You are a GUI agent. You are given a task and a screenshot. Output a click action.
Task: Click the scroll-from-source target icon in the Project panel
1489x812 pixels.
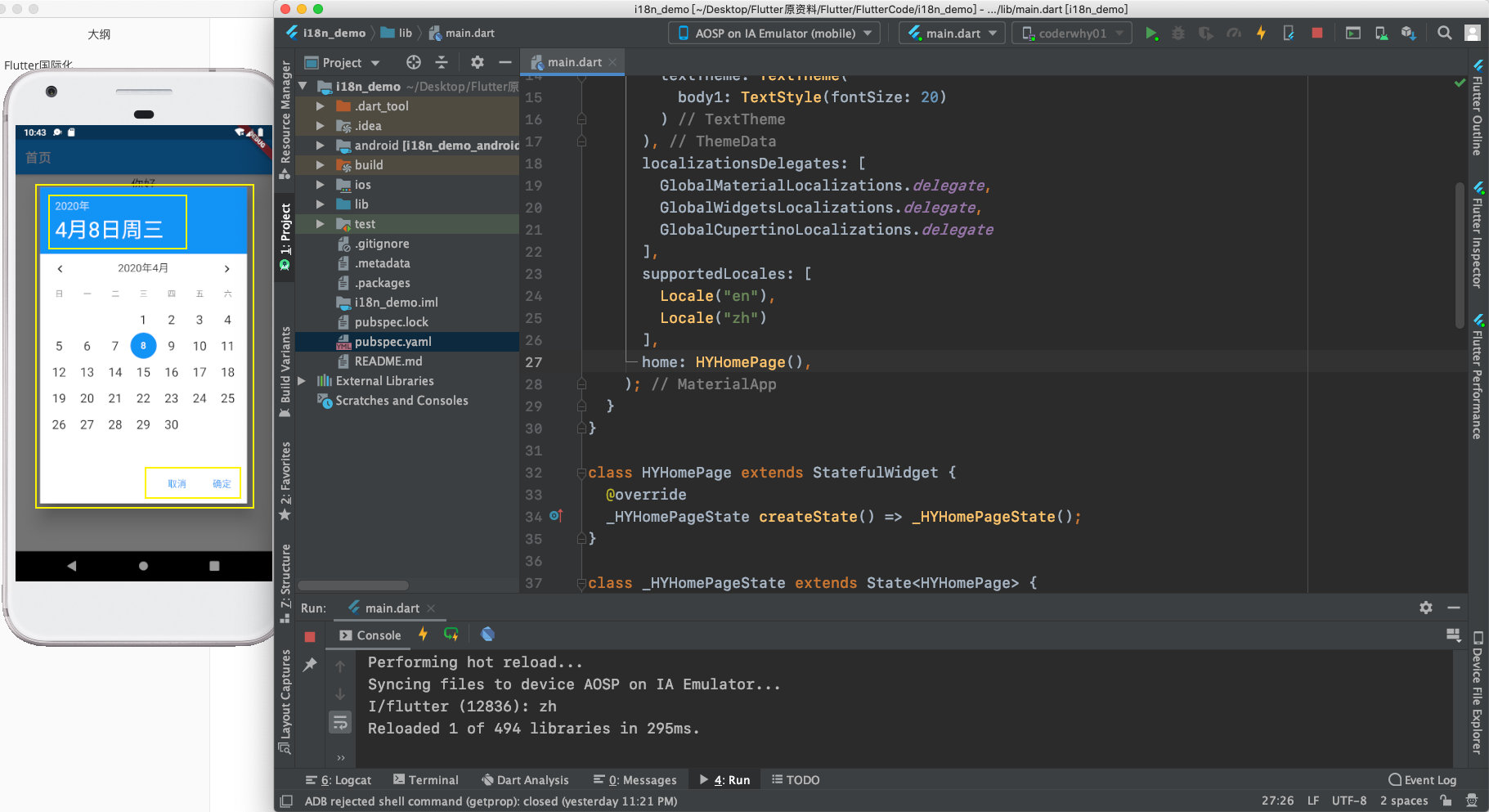click(414, 63)
